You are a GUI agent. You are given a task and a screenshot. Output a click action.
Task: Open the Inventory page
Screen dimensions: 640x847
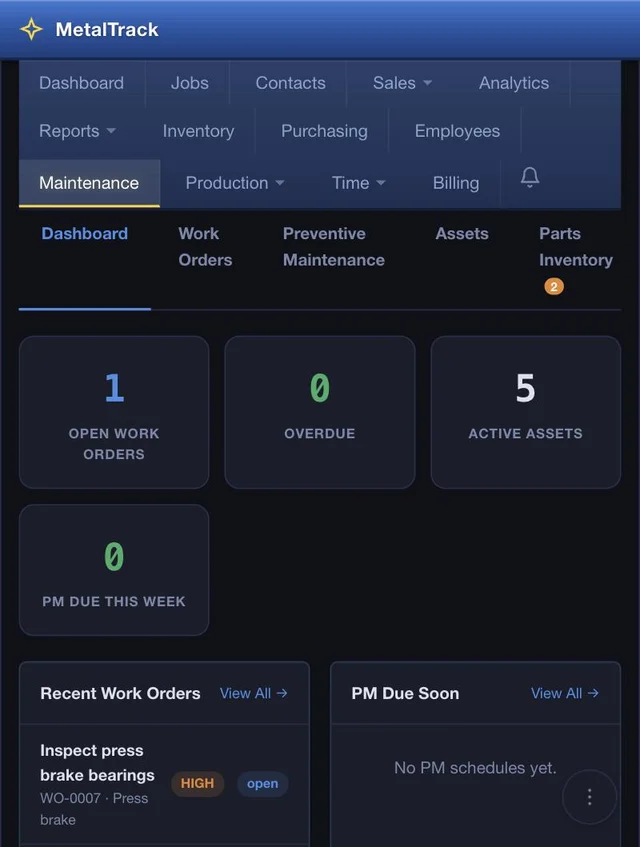(198, 131)
